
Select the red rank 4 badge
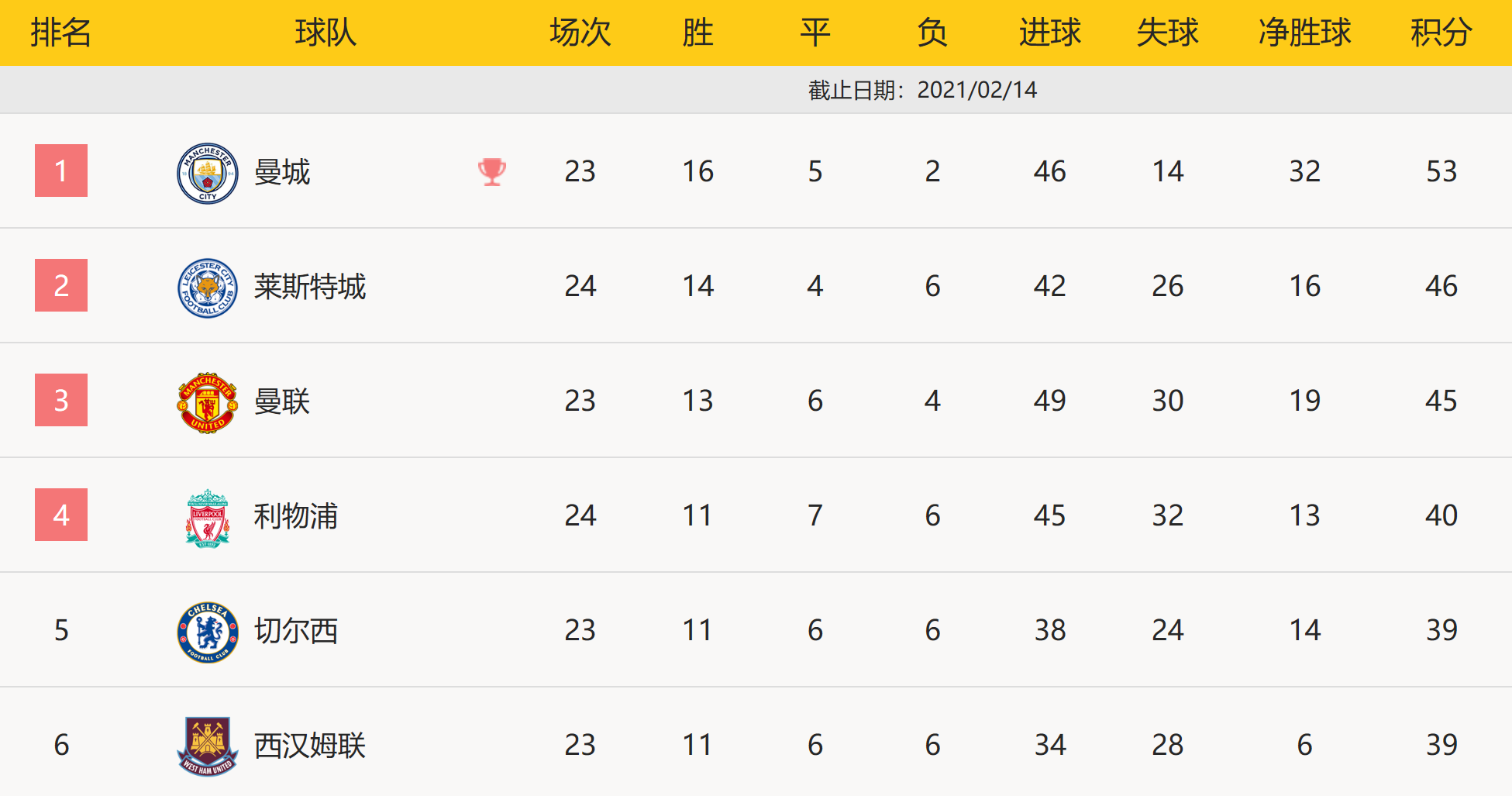coord(61,515)
